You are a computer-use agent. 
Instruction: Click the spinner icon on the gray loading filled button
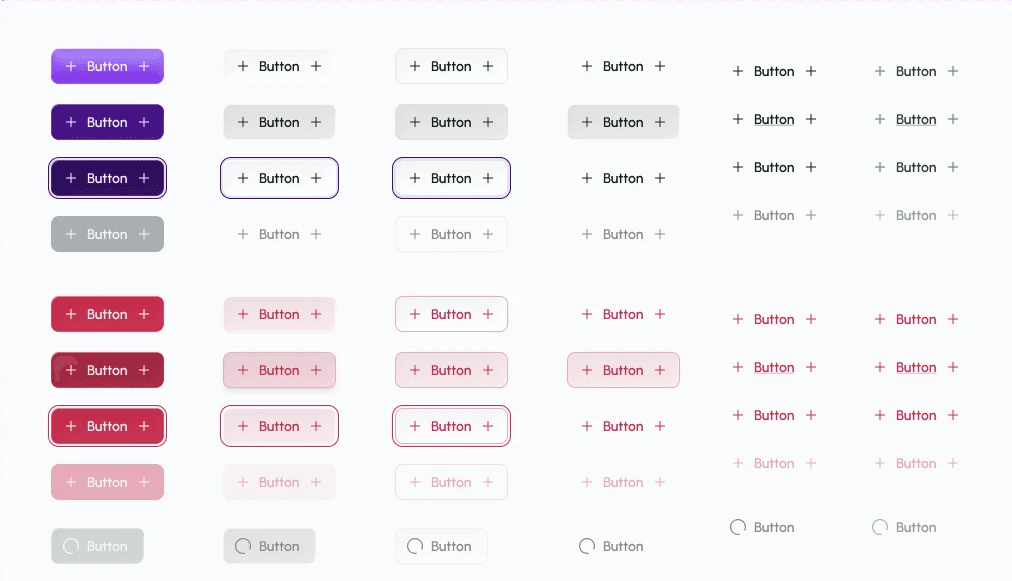click(71, 546)
